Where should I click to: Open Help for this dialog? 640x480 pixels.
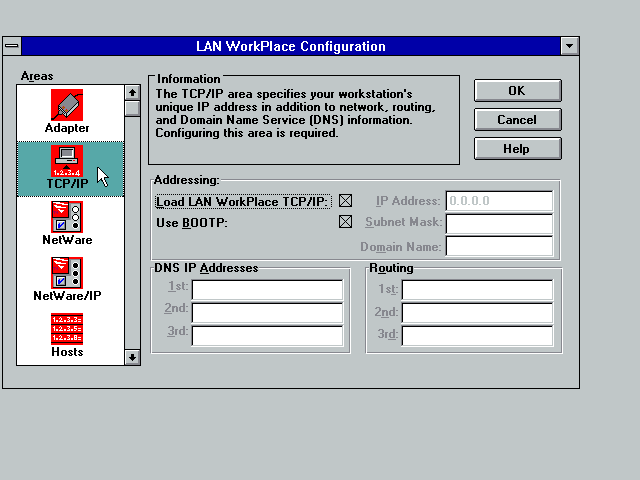pyautogui.click(x=518, y=149)
